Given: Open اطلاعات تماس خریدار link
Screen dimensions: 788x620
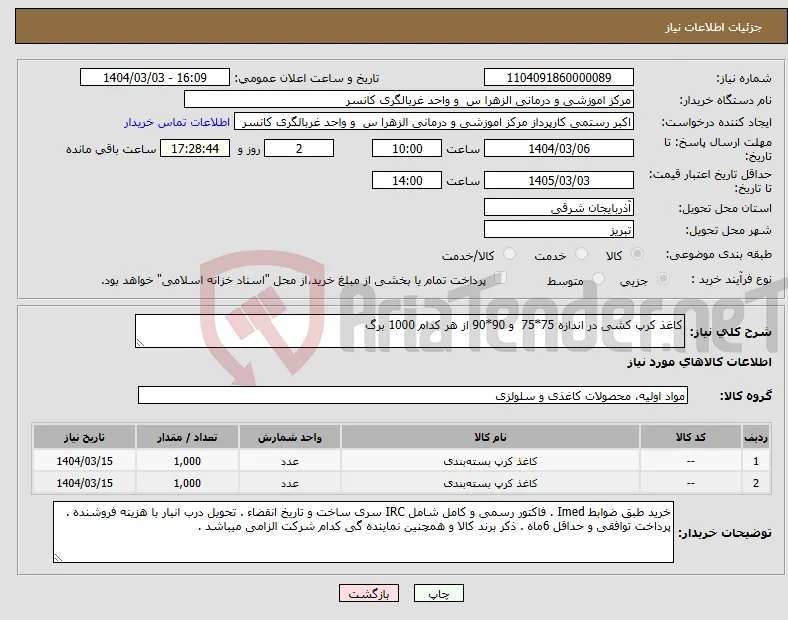Looking at the screenshot, I should (x=177, y=122).
